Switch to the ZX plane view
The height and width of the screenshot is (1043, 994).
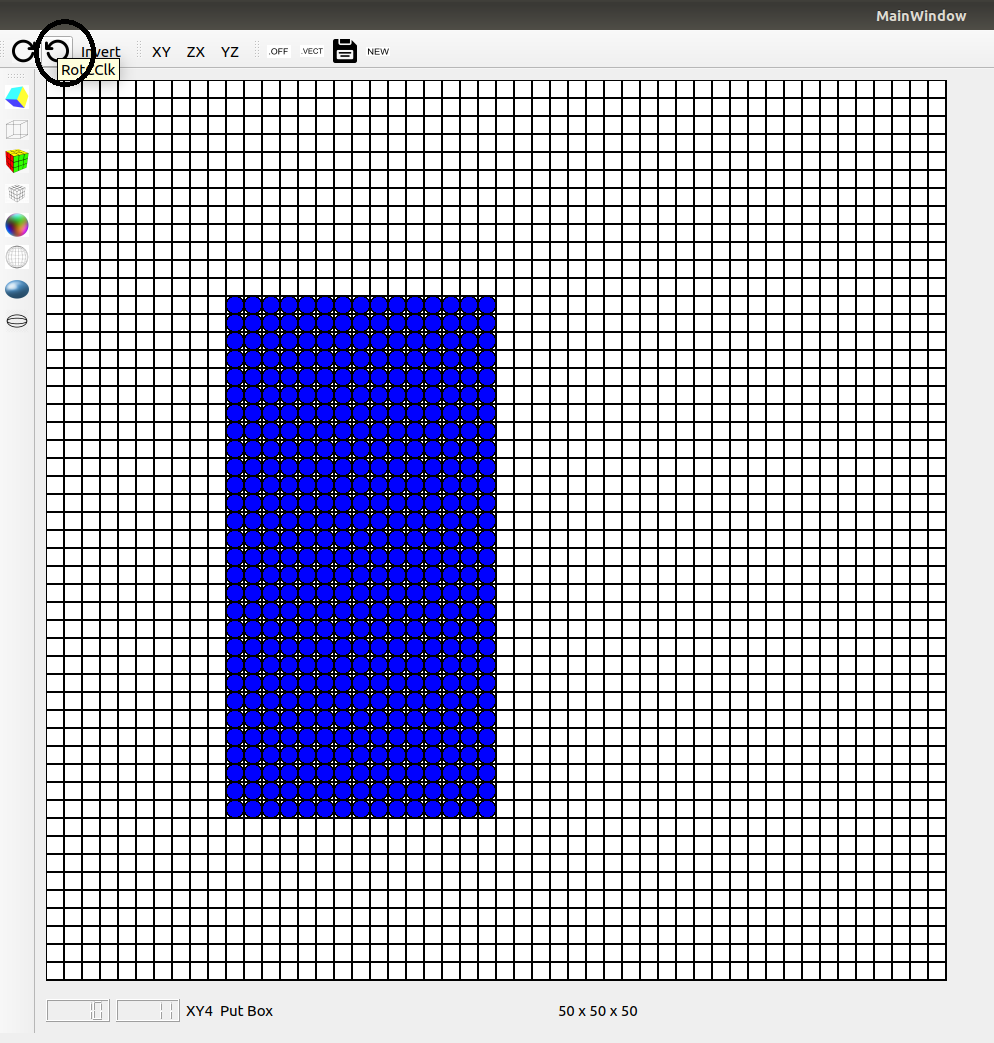[x=195, y=51]
